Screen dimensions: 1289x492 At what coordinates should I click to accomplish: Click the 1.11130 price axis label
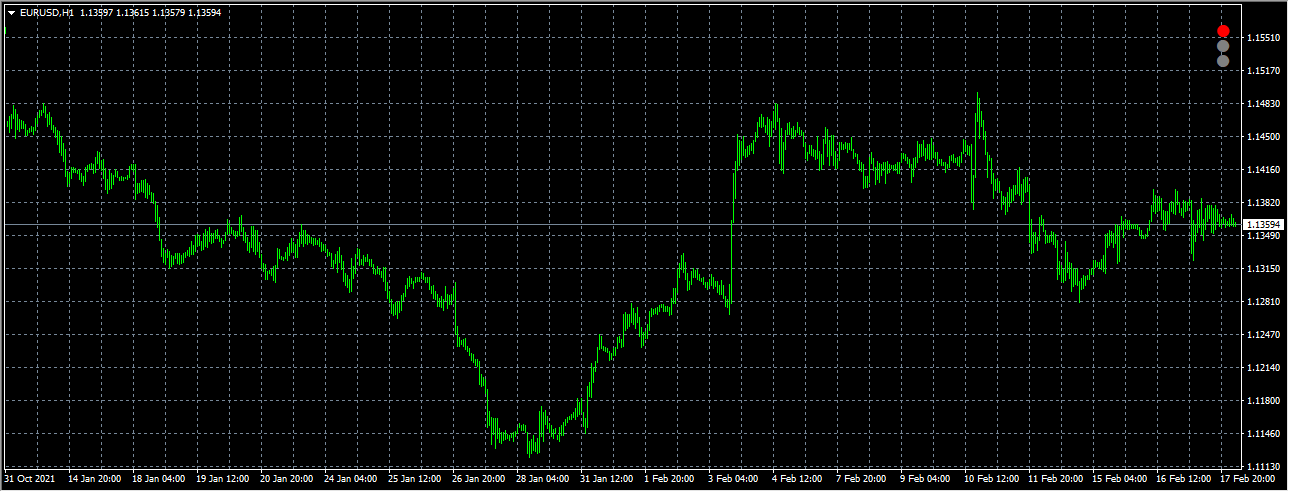tap(1262, 467)
